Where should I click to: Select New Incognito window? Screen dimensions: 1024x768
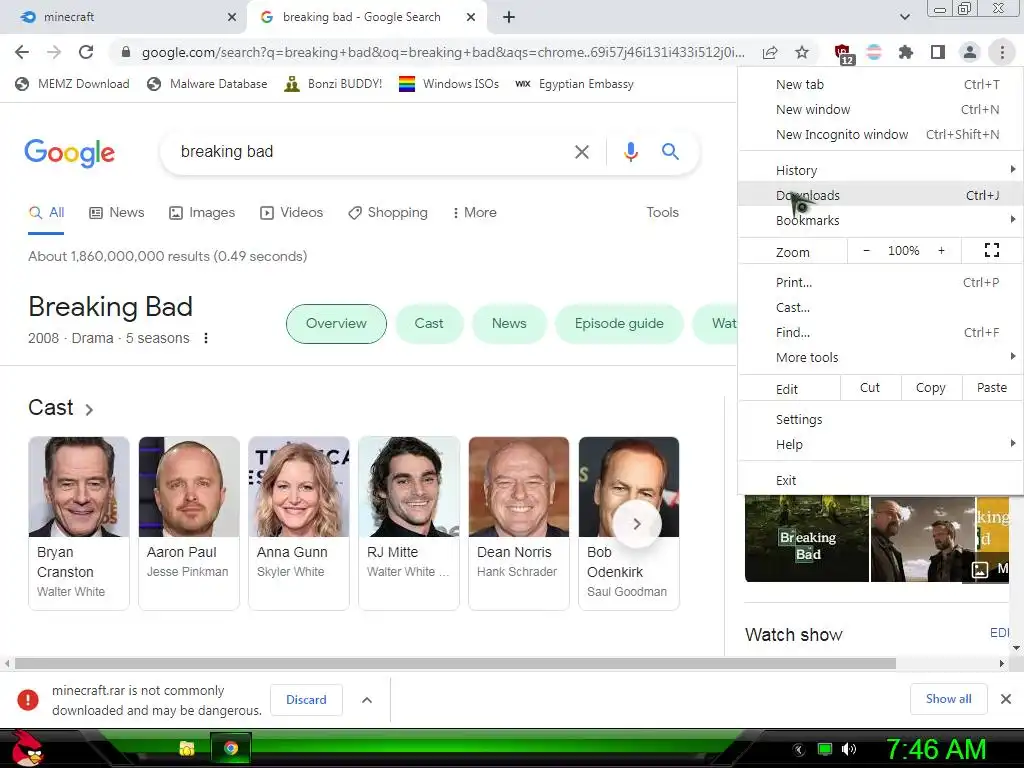[880, 135]
